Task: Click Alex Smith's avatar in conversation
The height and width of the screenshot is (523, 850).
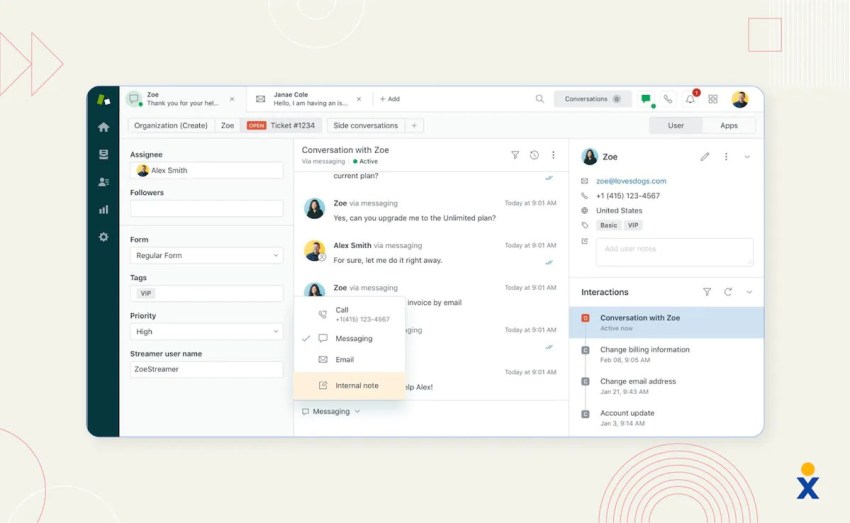Action: click(314, 251)
